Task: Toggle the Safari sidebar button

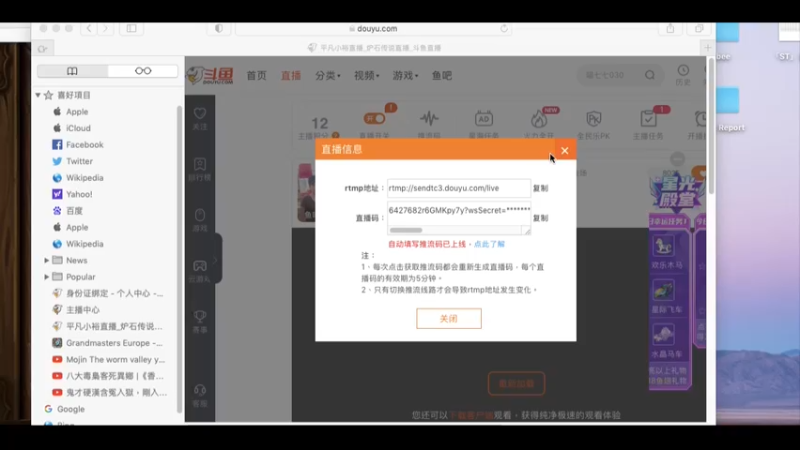Action: (131, 29)
